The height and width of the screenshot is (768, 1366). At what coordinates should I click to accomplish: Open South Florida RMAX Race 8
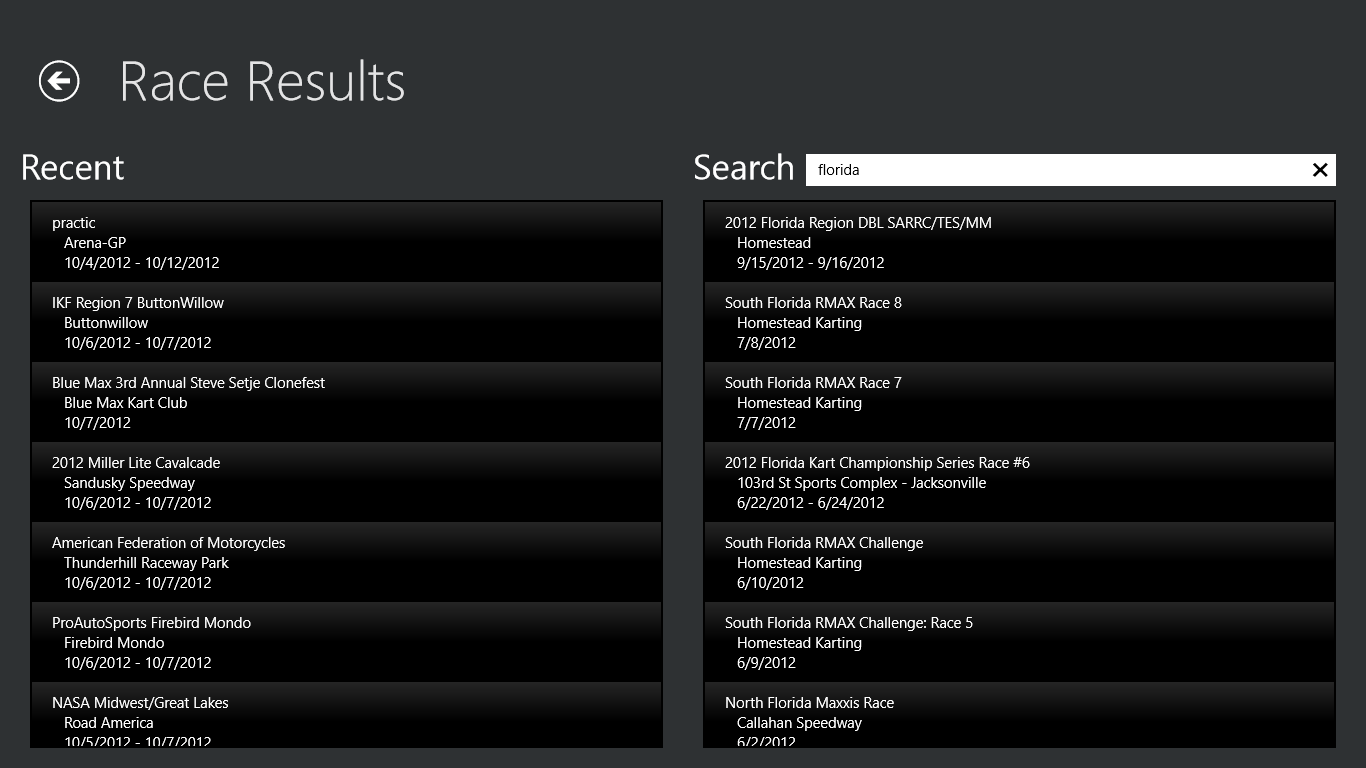click(x=1018, y=321)
